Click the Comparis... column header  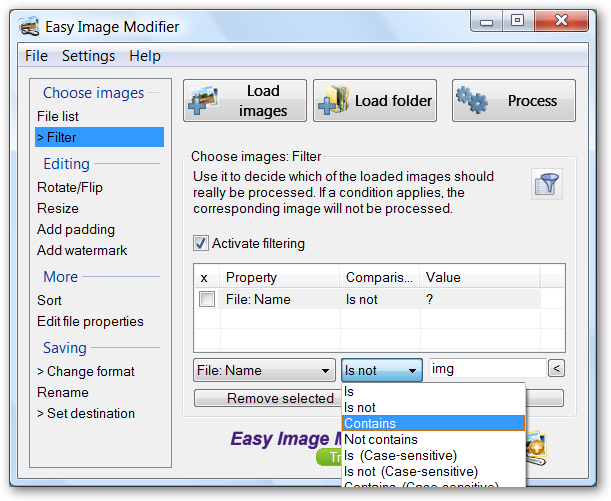380,277
